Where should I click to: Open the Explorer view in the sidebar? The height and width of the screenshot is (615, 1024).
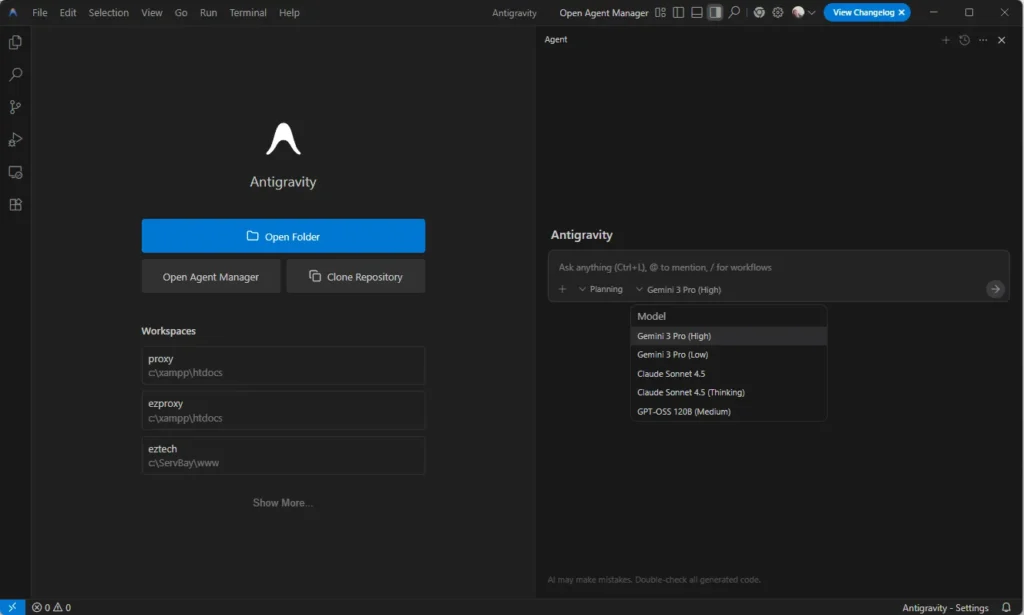tap(14, 42)
